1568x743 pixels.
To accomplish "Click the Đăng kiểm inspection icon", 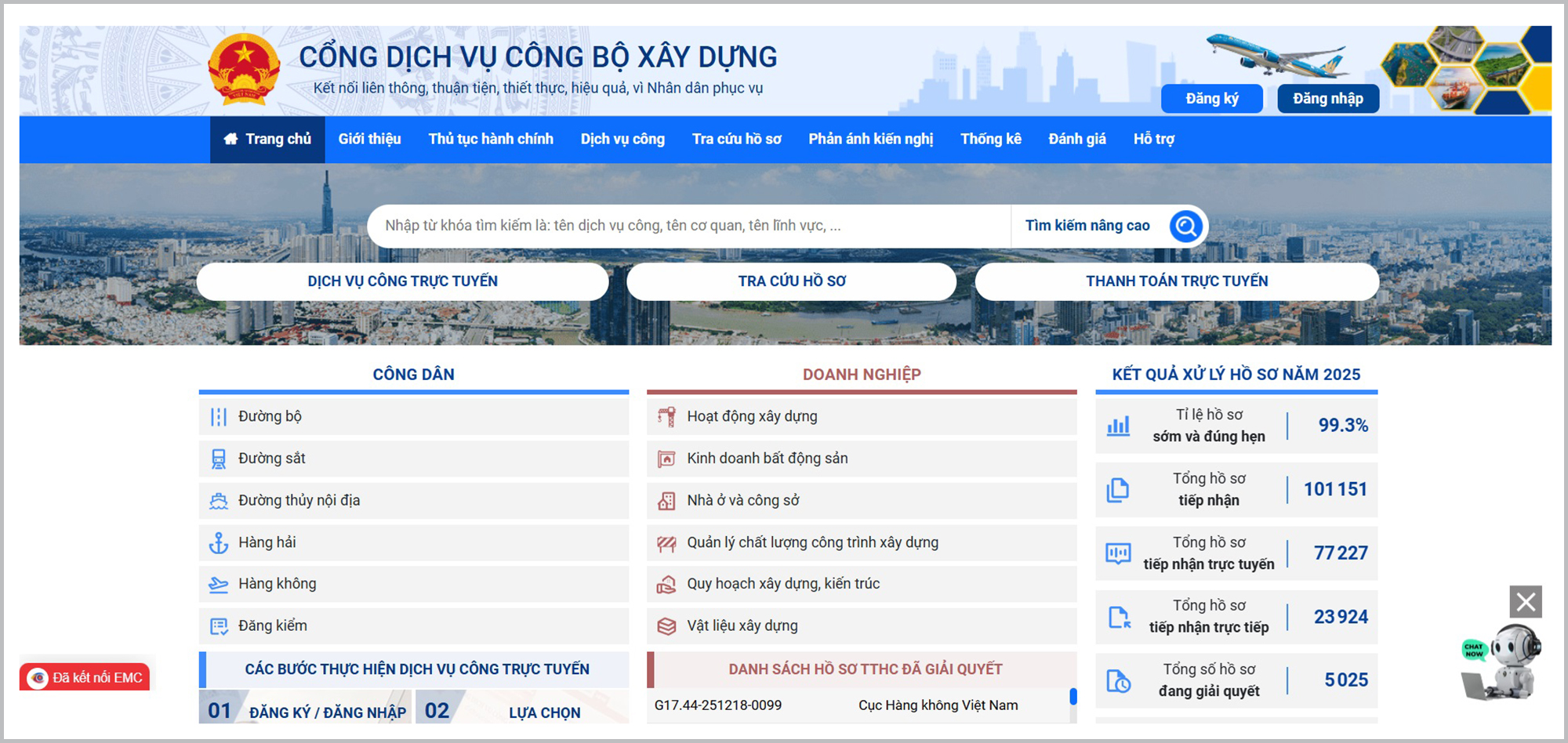I will (x=219, y=625).
